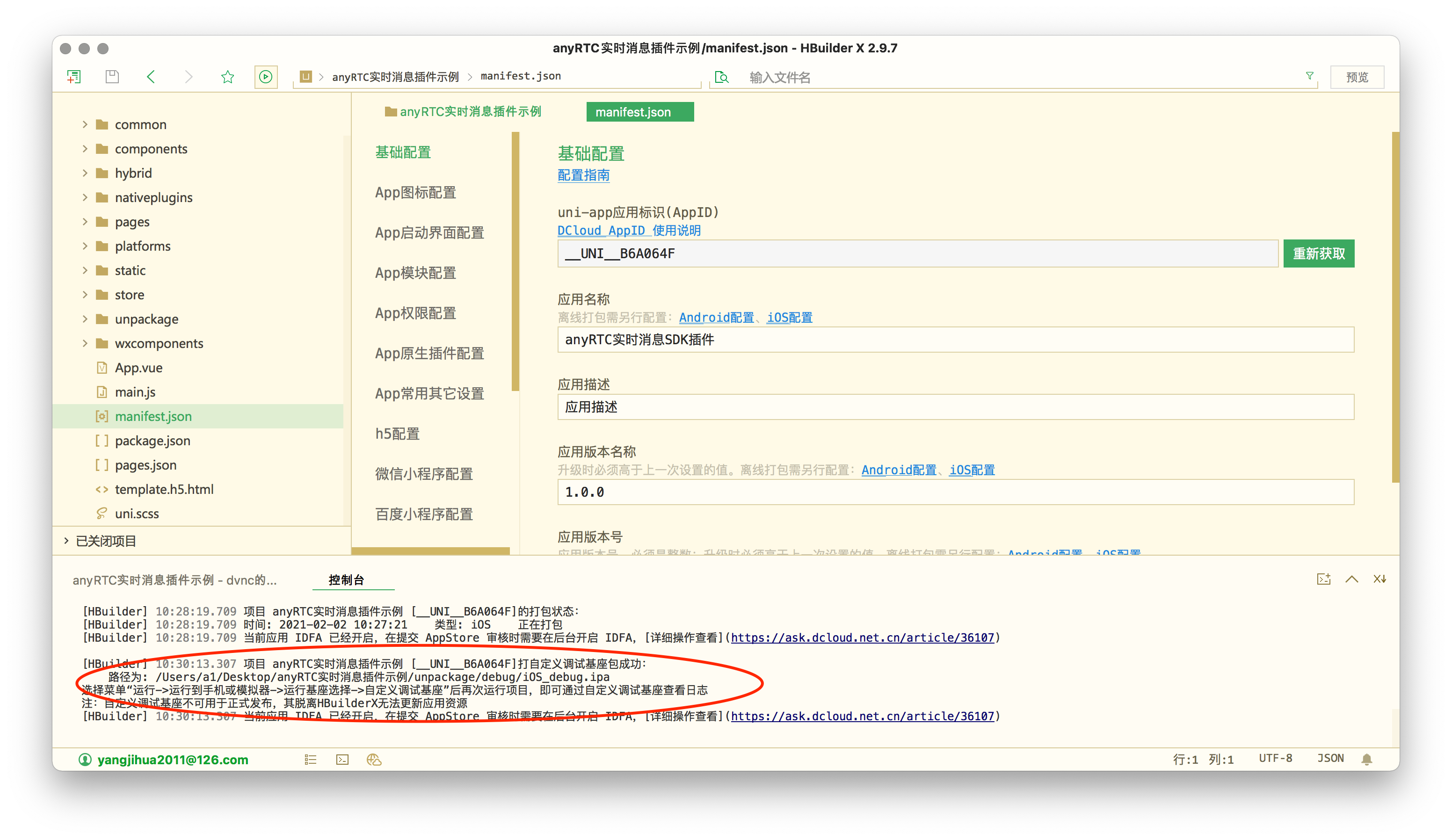Click the template.h5.html file icon

(x=102, y=489)
